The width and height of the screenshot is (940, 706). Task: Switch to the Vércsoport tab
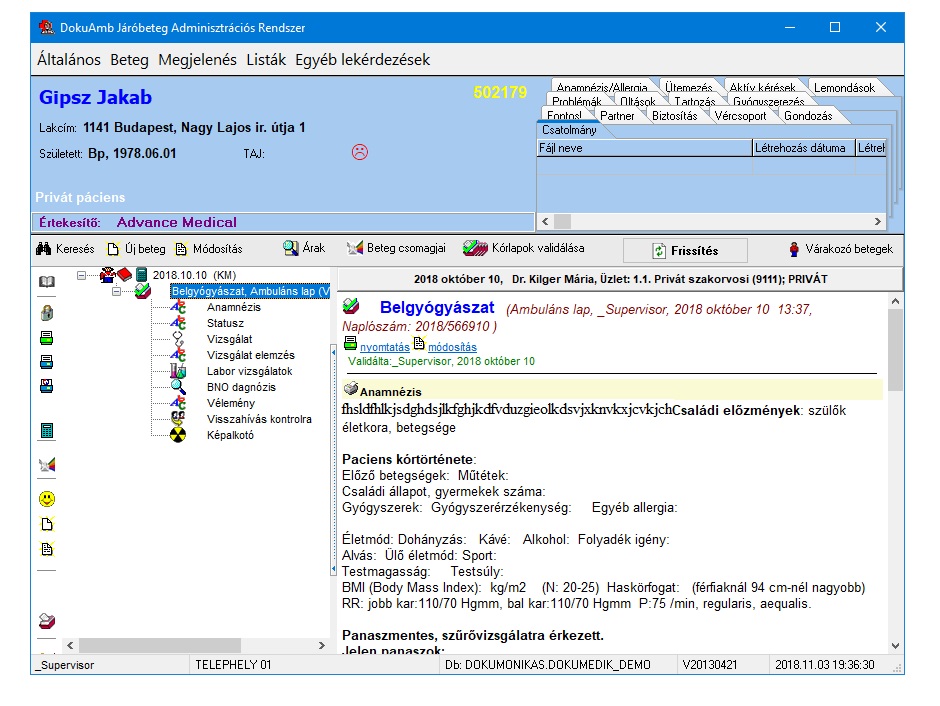pyautogui.click(x=740, y=116)
